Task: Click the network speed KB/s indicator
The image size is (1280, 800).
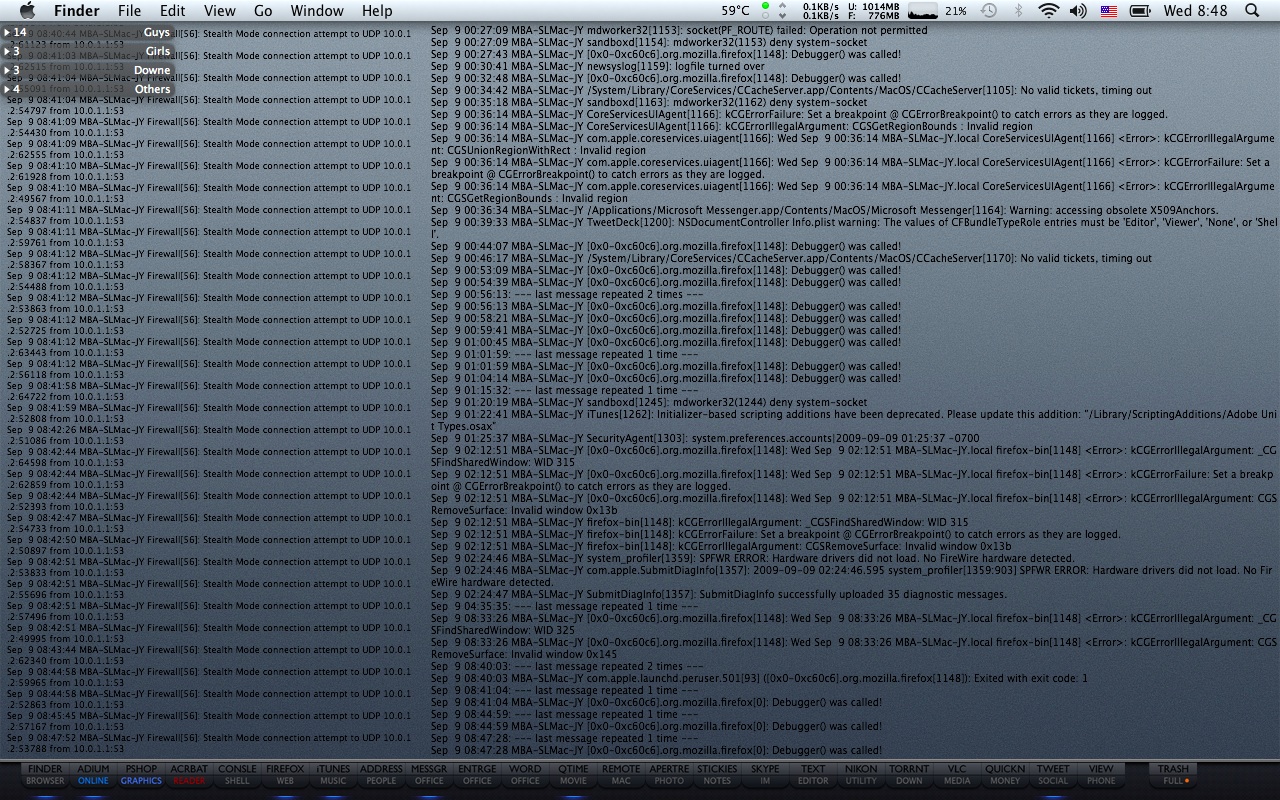Action: 821,11
